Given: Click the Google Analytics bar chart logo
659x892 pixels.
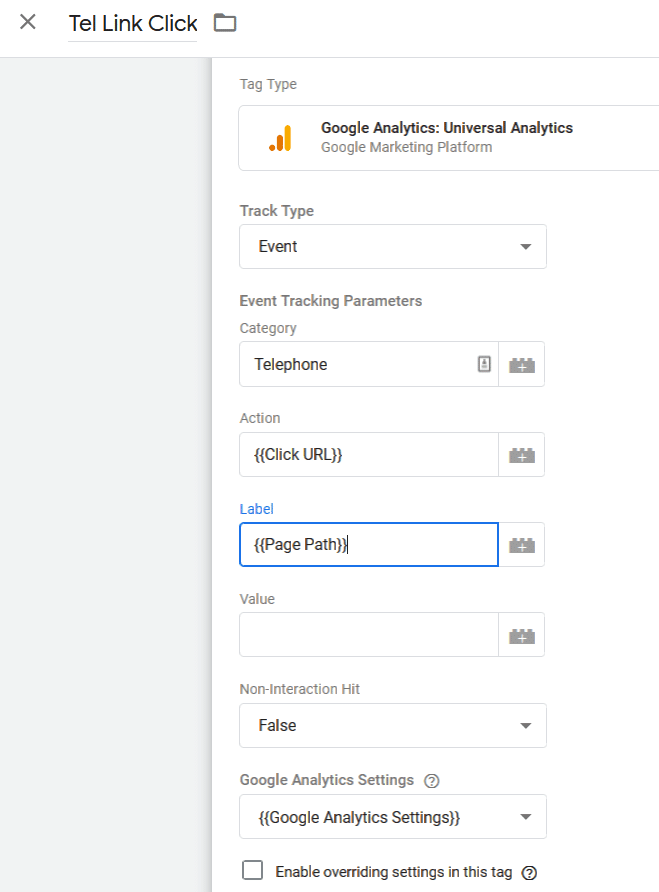Looking at the screenshot, I should pyautogui.click(x=280, y=138).
